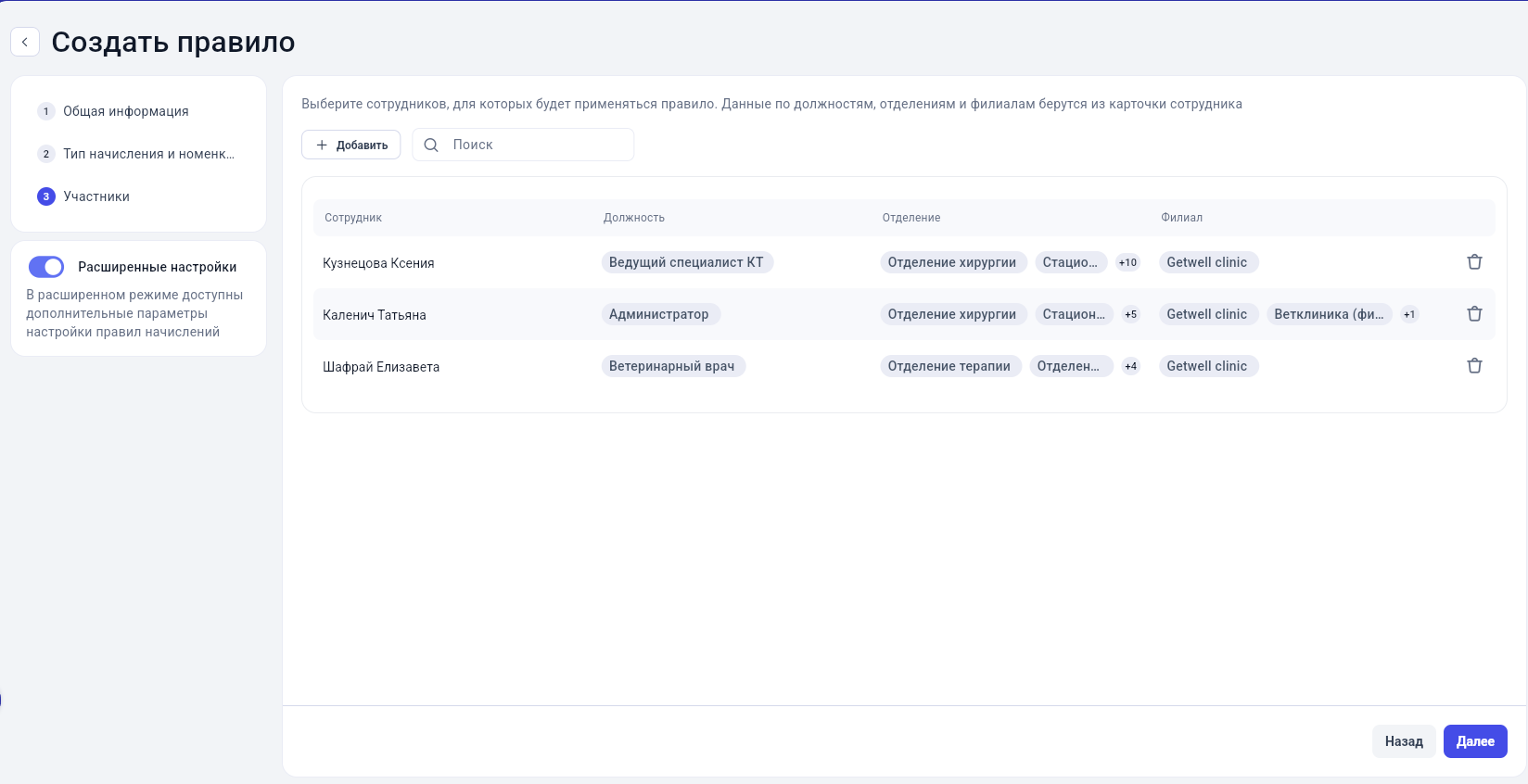Viewport: 1528px width, 784px height.
Task: Click the Ветклиника (фи... branch tag
Action: click(1330, 314)
